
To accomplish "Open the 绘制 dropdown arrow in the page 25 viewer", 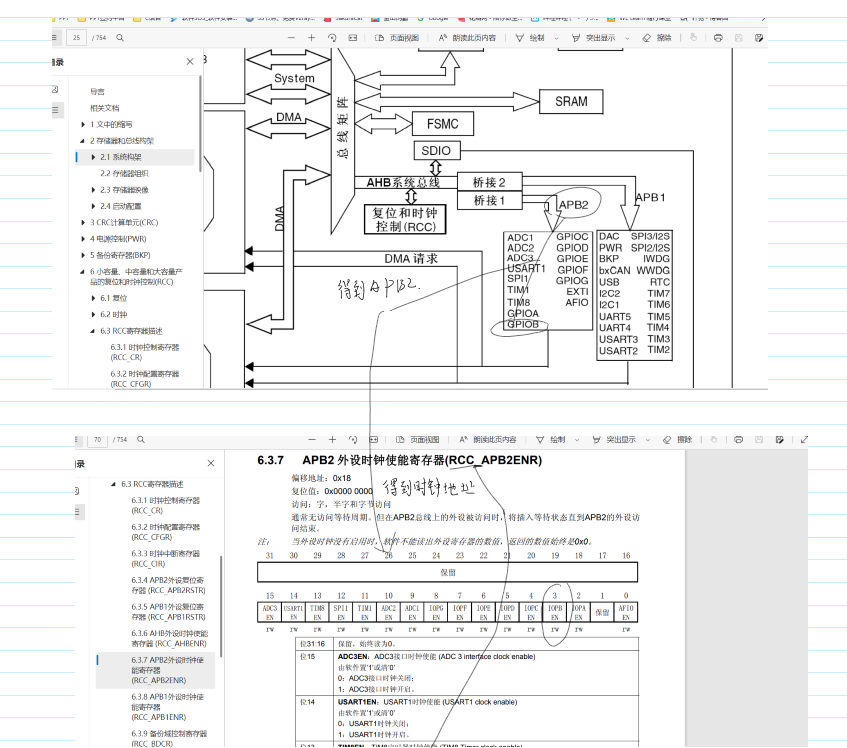I will [557, 38].
